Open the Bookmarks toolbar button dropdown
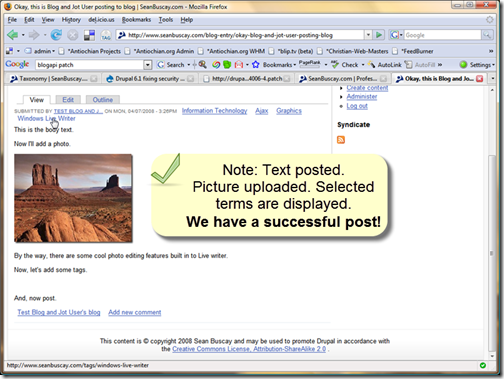The width and height of the screenshot is (504, 379). coord(295,65)
